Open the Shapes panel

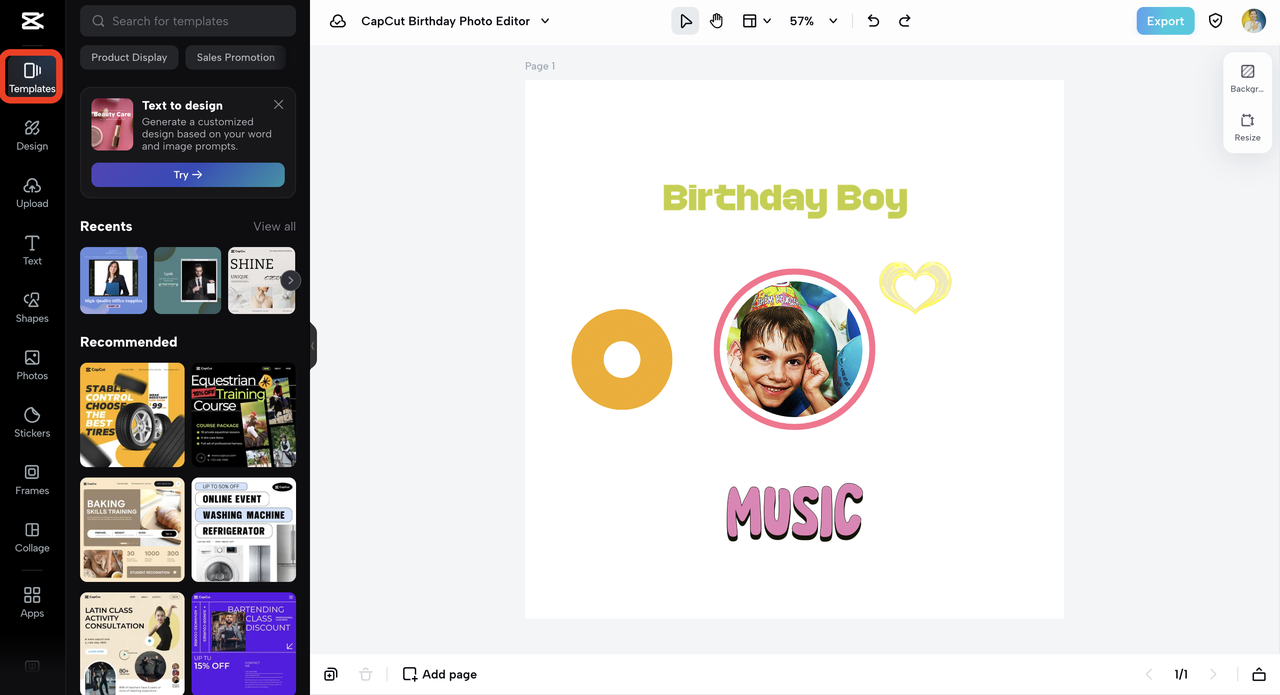32,308
